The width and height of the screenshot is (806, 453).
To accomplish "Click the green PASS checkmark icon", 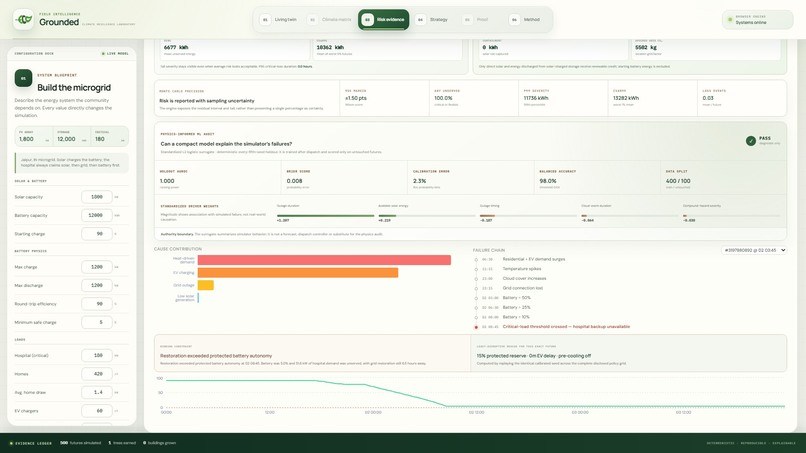I will [750, 140].
